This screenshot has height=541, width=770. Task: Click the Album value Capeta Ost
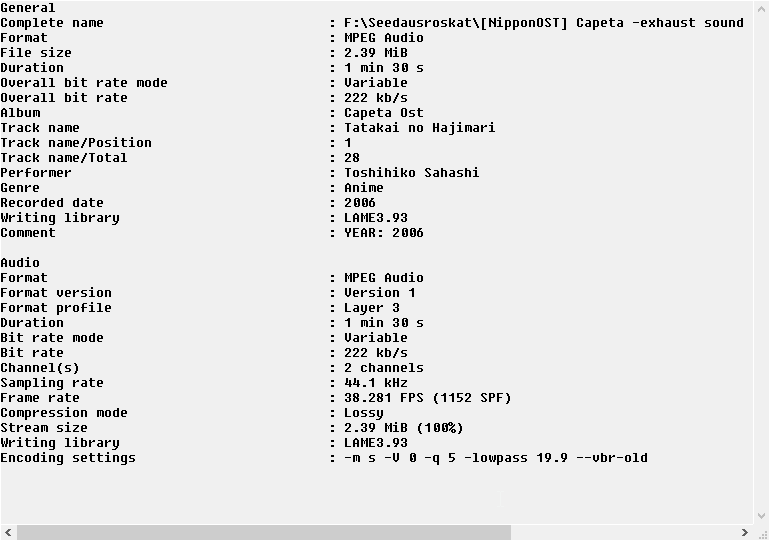[383, 113]
